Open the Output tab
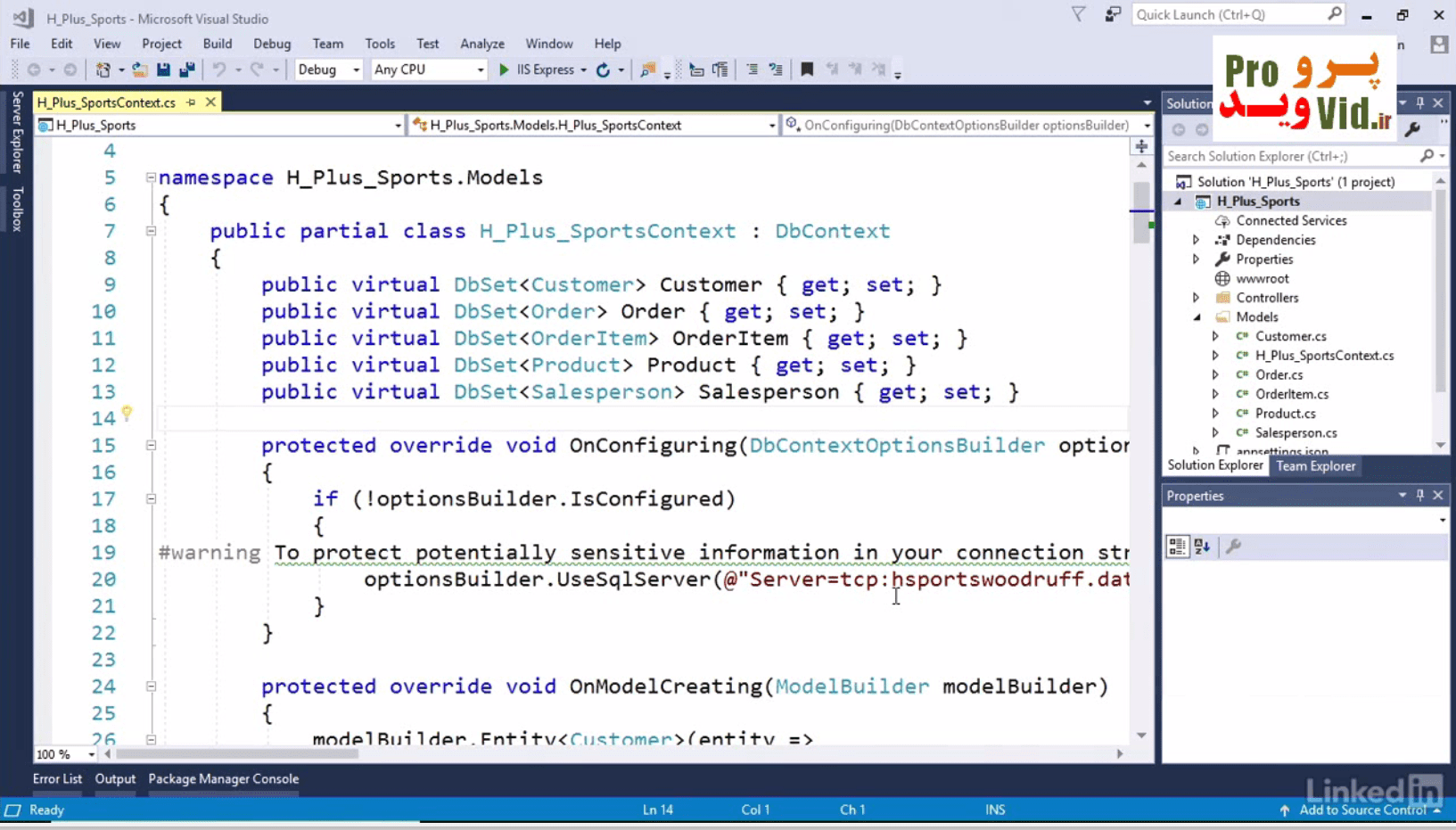The height and width of the screenshot is (830, 1456). point(115,779)
